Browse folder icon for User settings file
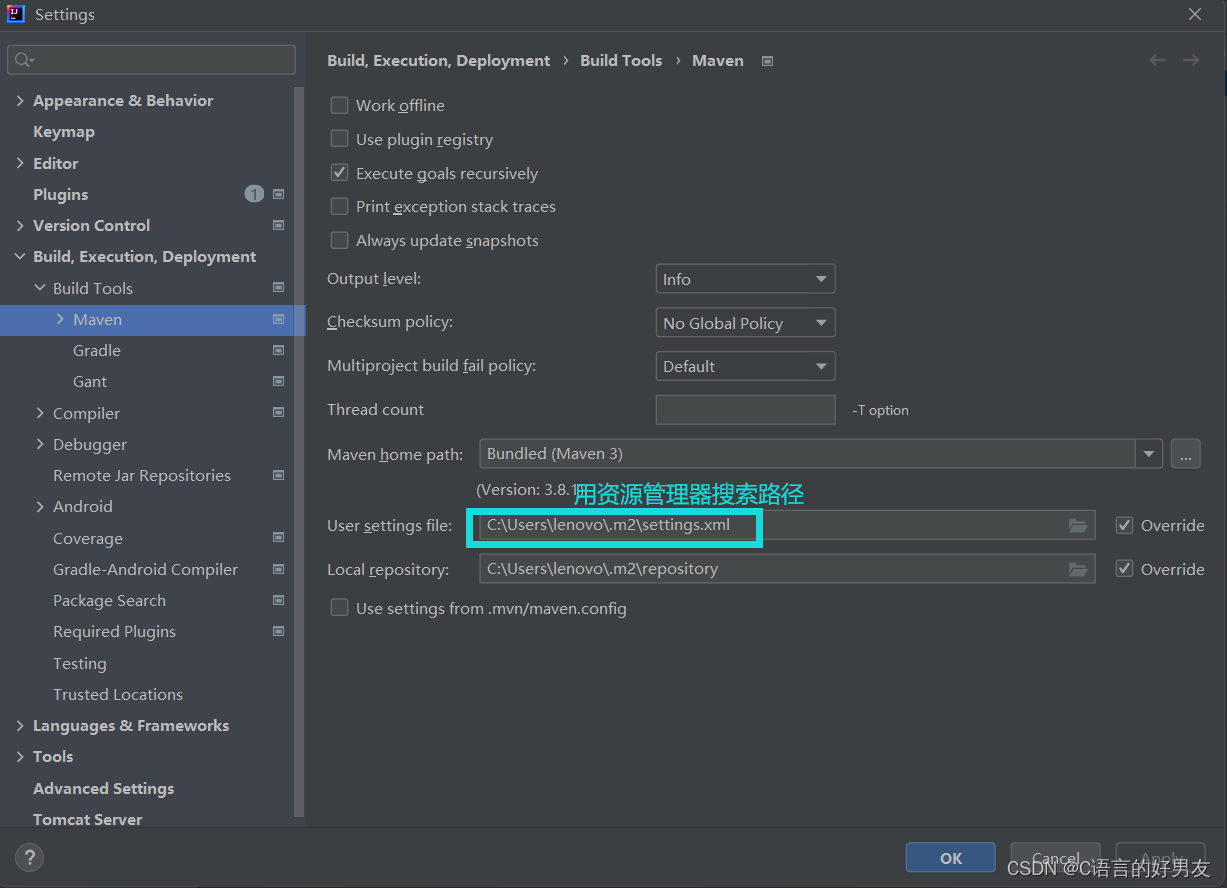The image size is (1227, 888). pos(1078,525)
